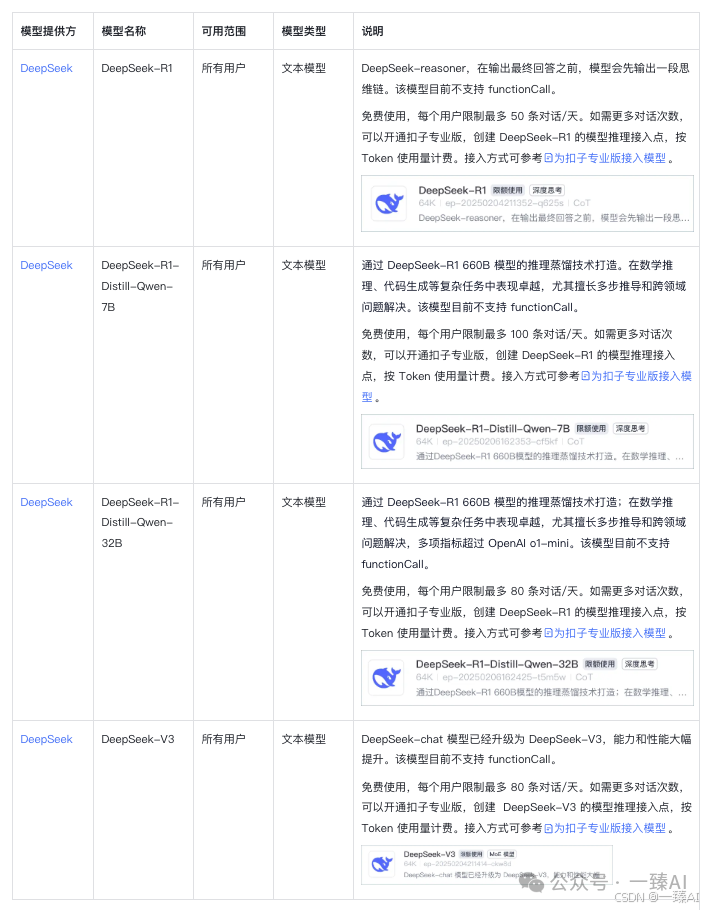Viewport: 709px width, 910px height.
Task: Click 可用范围 column header
Action: pyautogui.click(x=223, y=31)
